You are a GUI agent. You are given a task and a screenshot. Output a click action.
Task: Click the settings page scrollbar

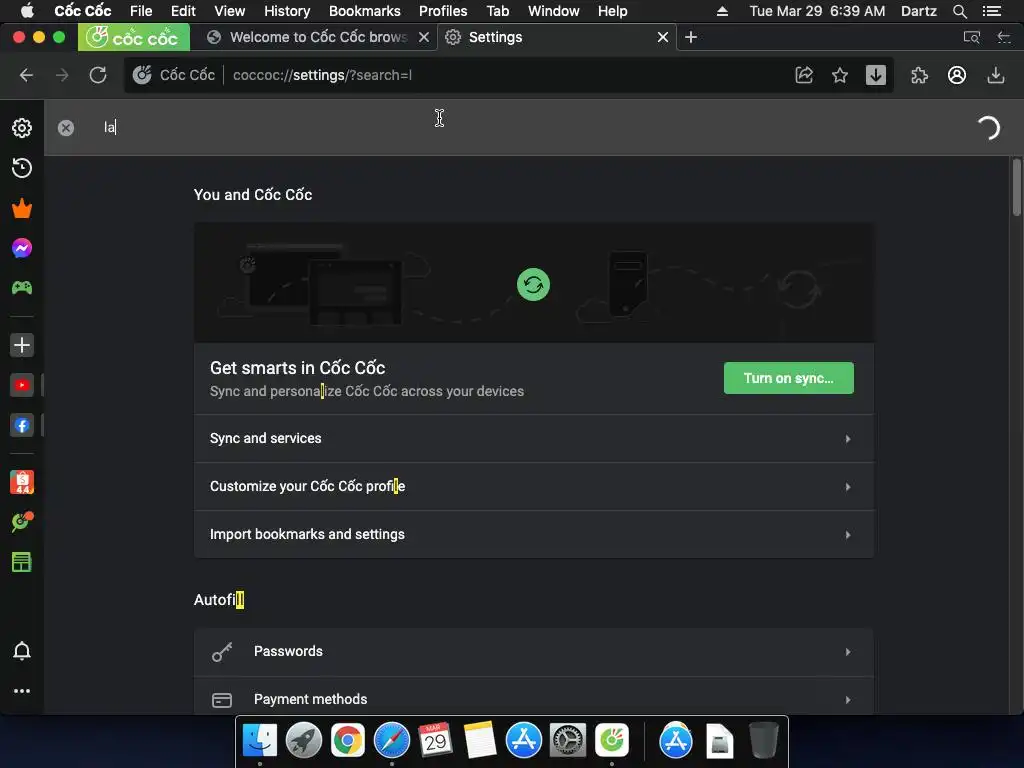tap(1016, 187)
